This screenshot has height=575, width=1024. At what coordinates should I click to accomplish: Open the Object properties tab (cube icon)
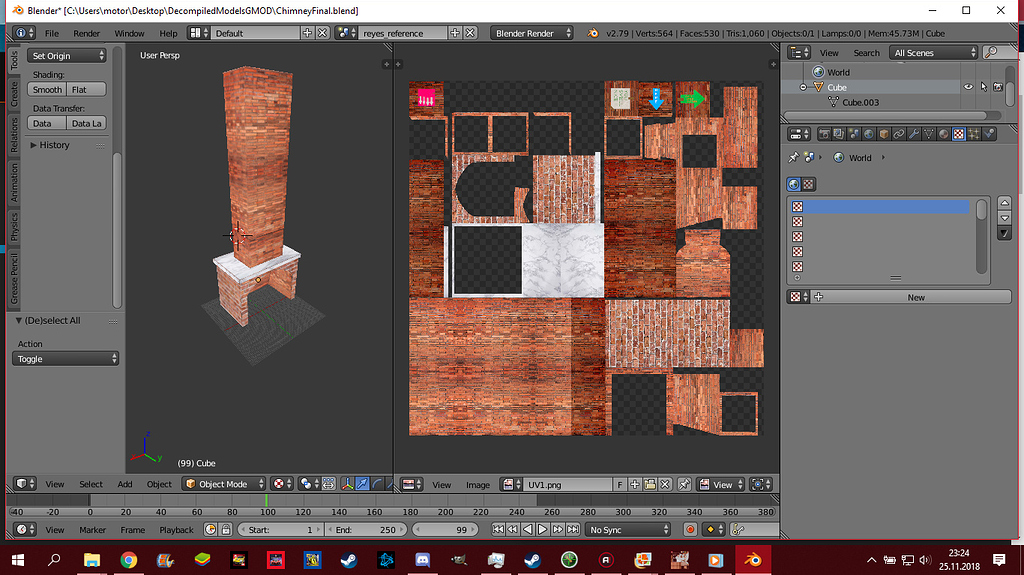[x=884, y=134]
